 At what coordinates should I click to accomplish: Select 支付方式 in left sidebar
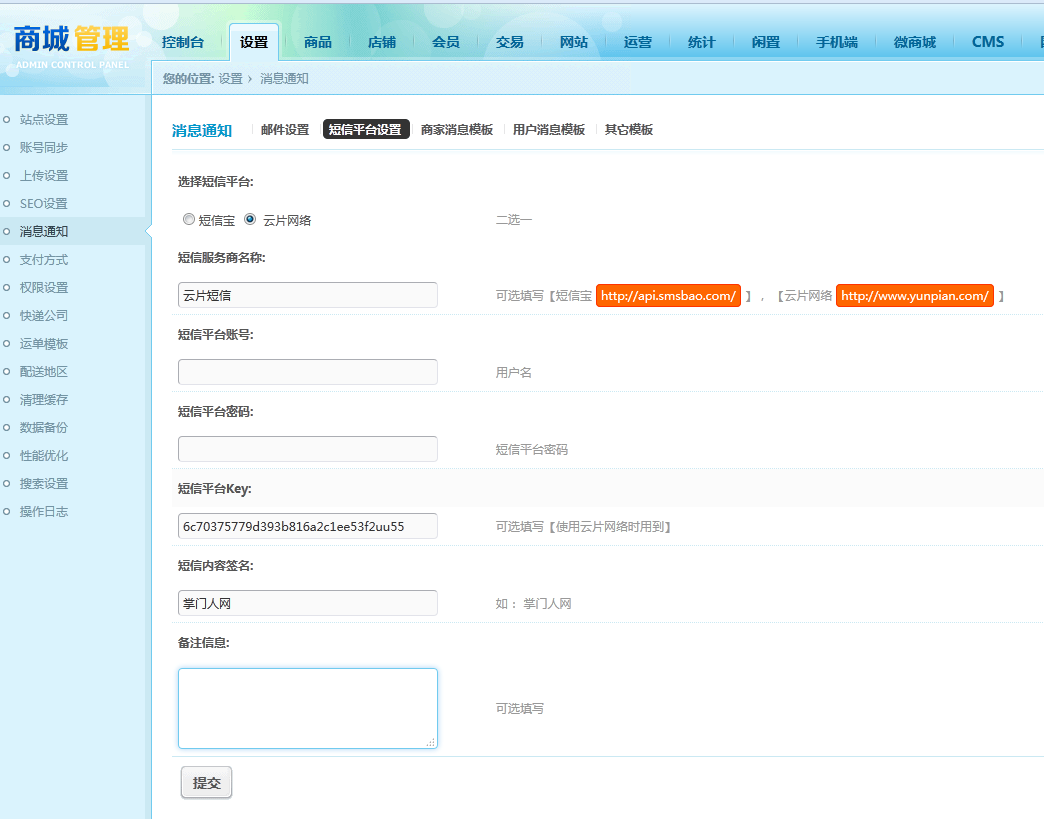click(44, 260)
